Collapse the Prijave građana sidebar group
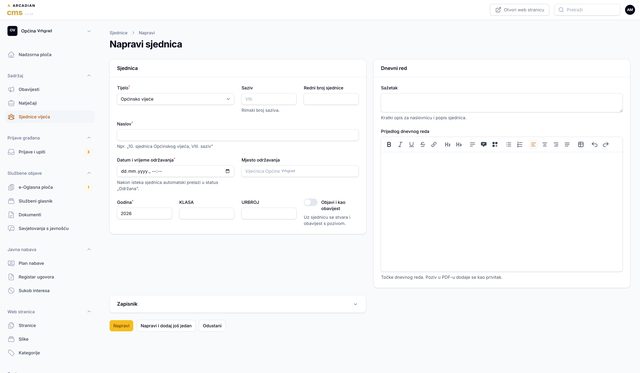 tap(89, 138)
